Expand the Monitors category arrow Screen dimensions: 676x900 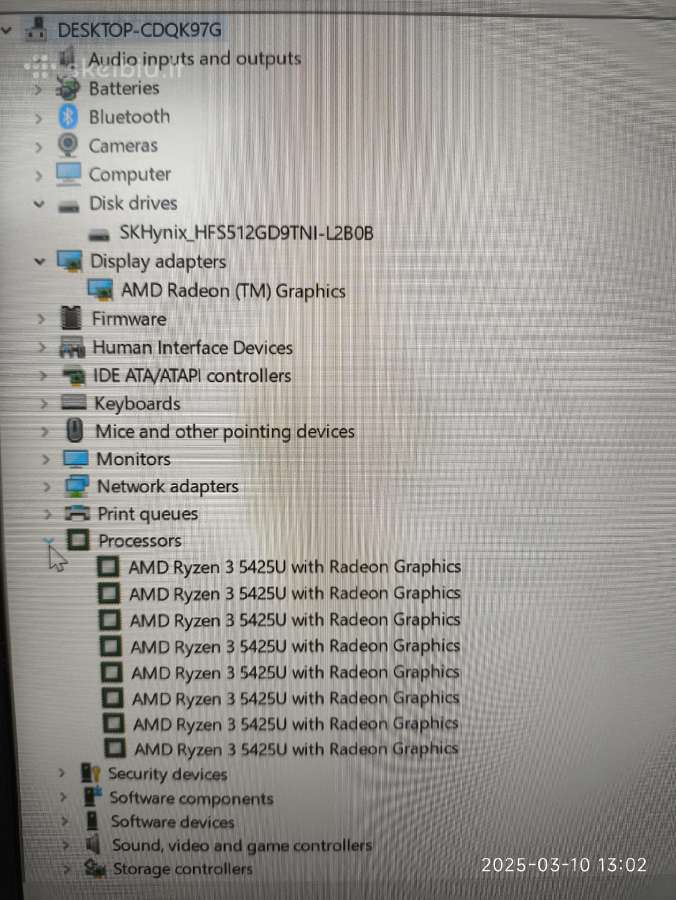(46, 459)
